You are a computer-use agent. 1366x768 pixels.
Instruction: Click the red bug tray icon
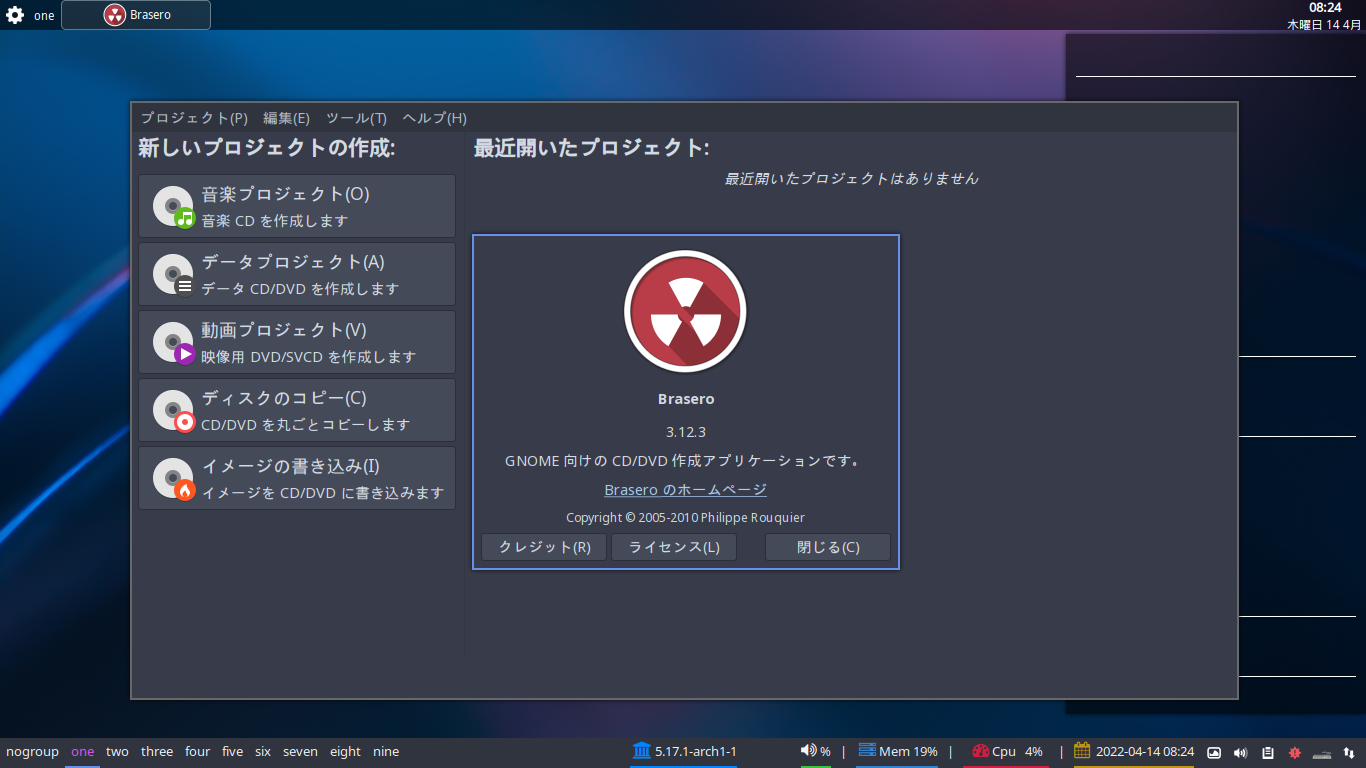pos(1294,753)
